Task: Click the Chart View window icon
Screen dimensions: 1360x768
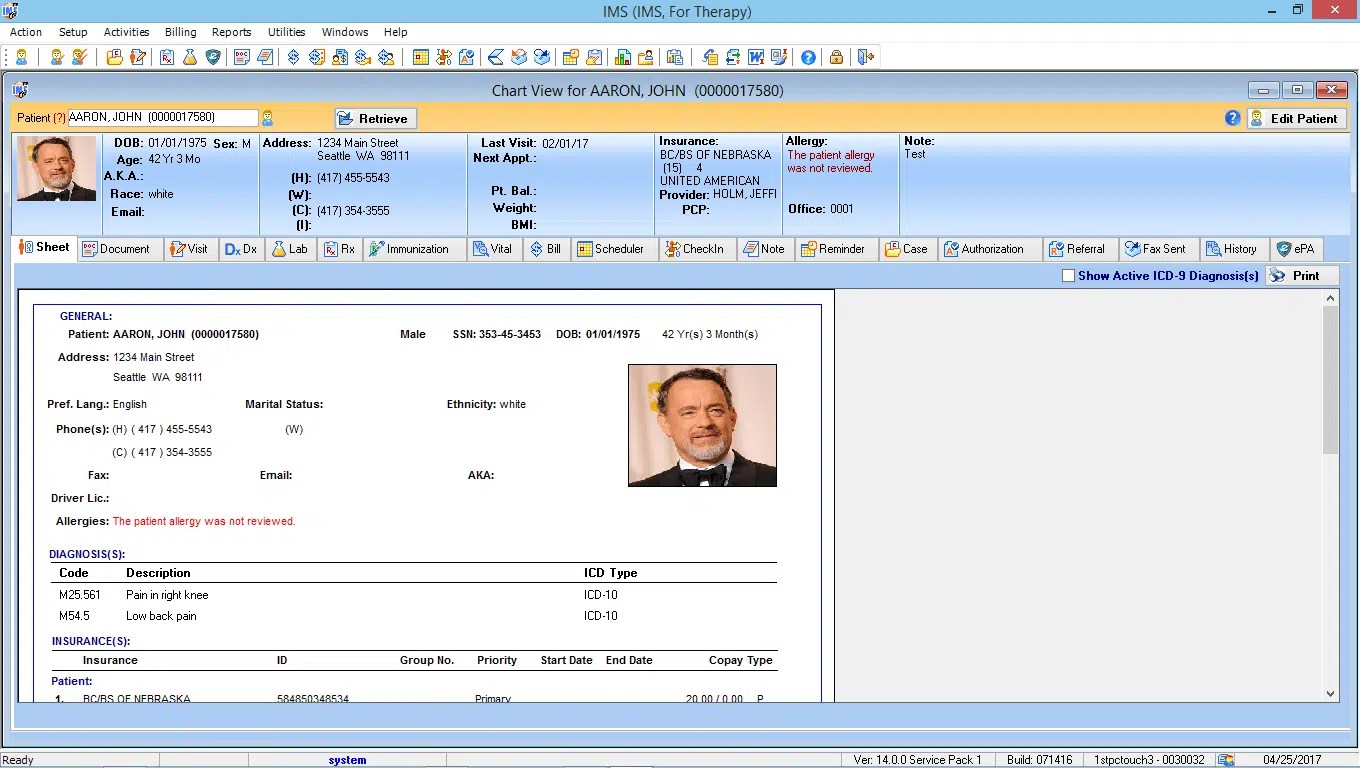Action: (20, 90)
